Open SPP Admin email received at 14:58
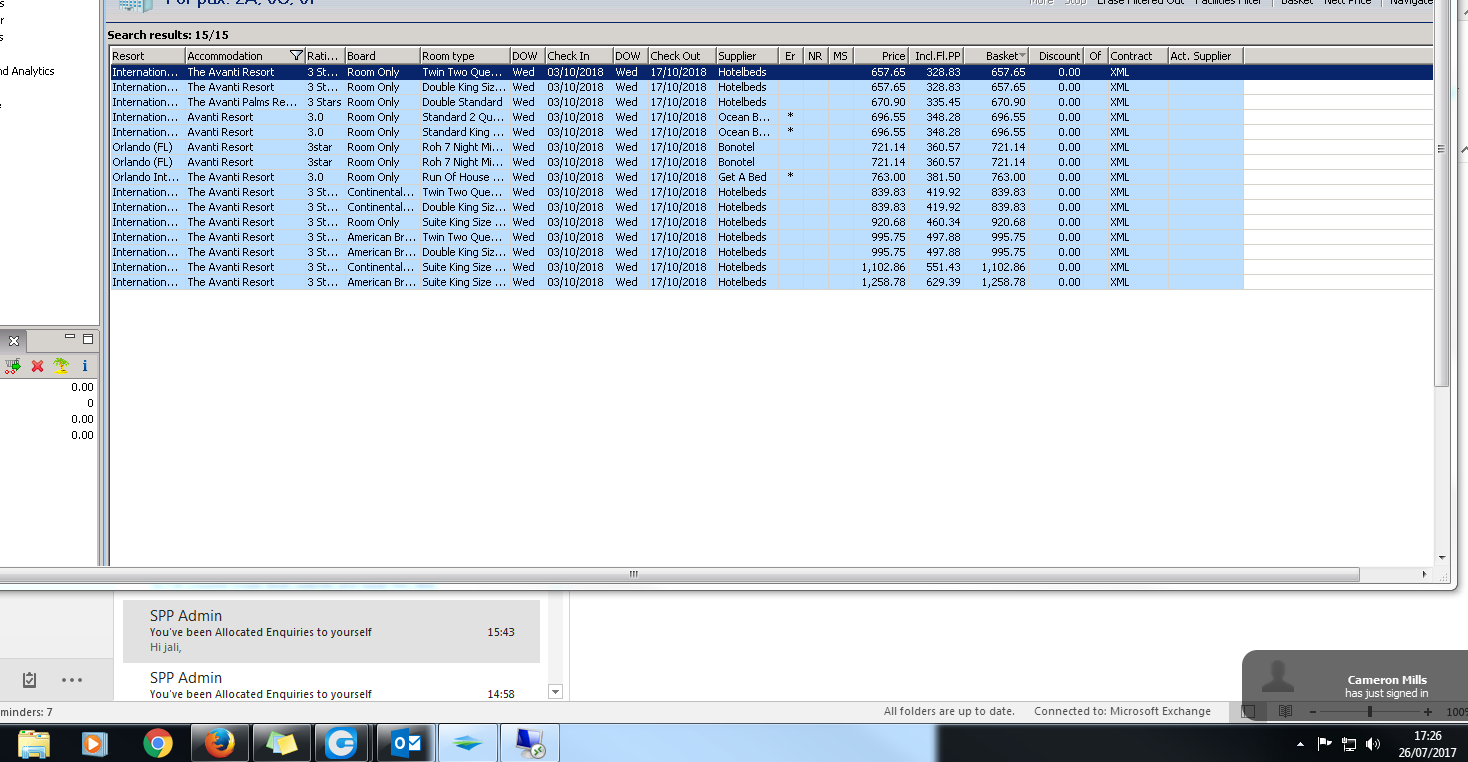This screenshot has height=762, width=1468. coord(331,683)
